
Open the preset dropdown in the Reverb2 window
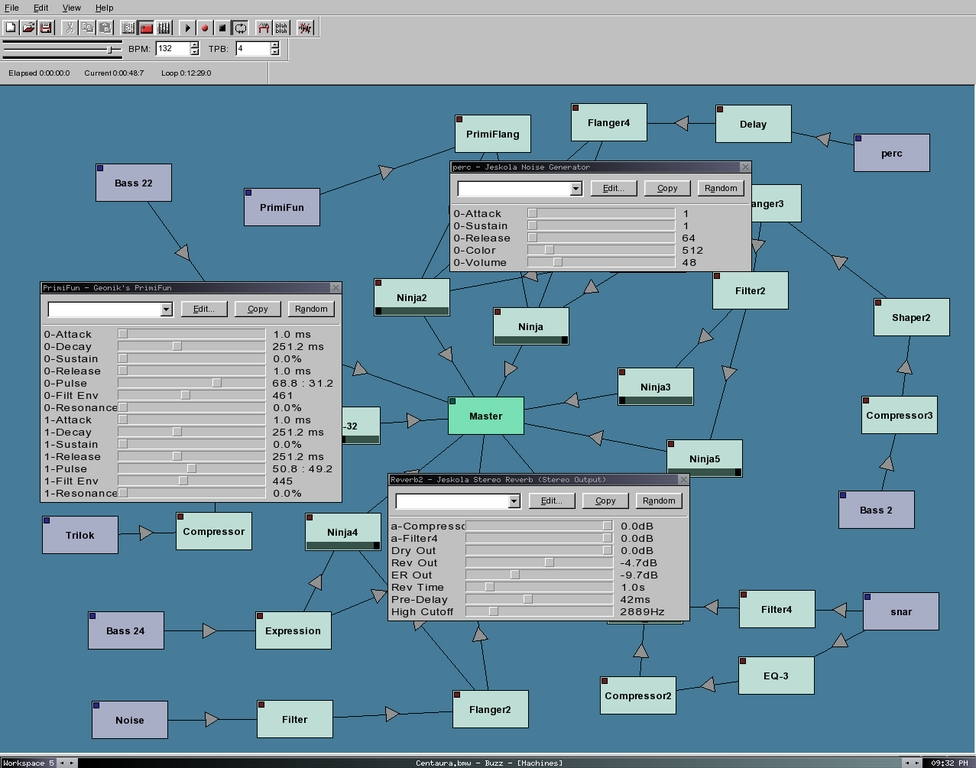[513, 500]
